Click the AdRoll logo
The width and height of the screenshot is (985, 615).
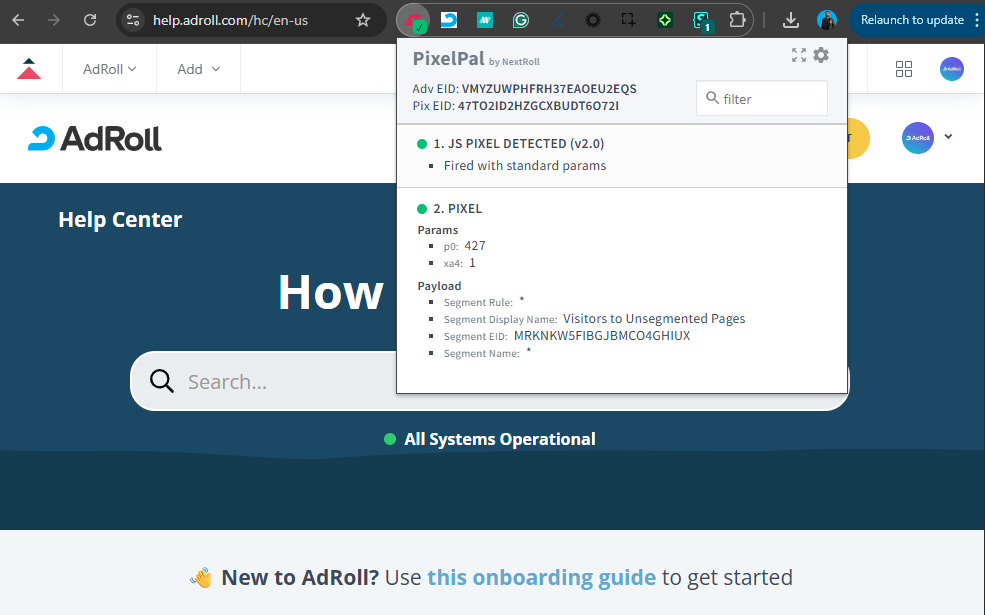click(x=95, y=138)
